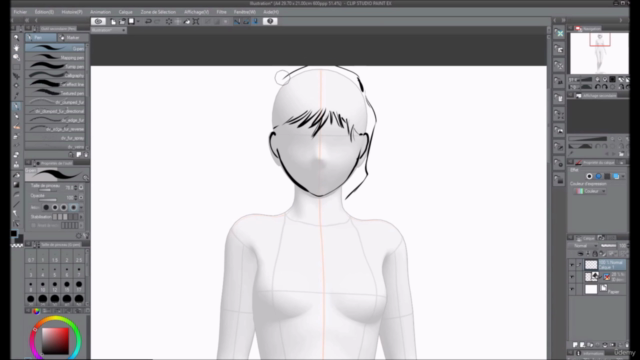Open the Filtre menu
This screenshot has width=640, height=360.
[222, 12]
